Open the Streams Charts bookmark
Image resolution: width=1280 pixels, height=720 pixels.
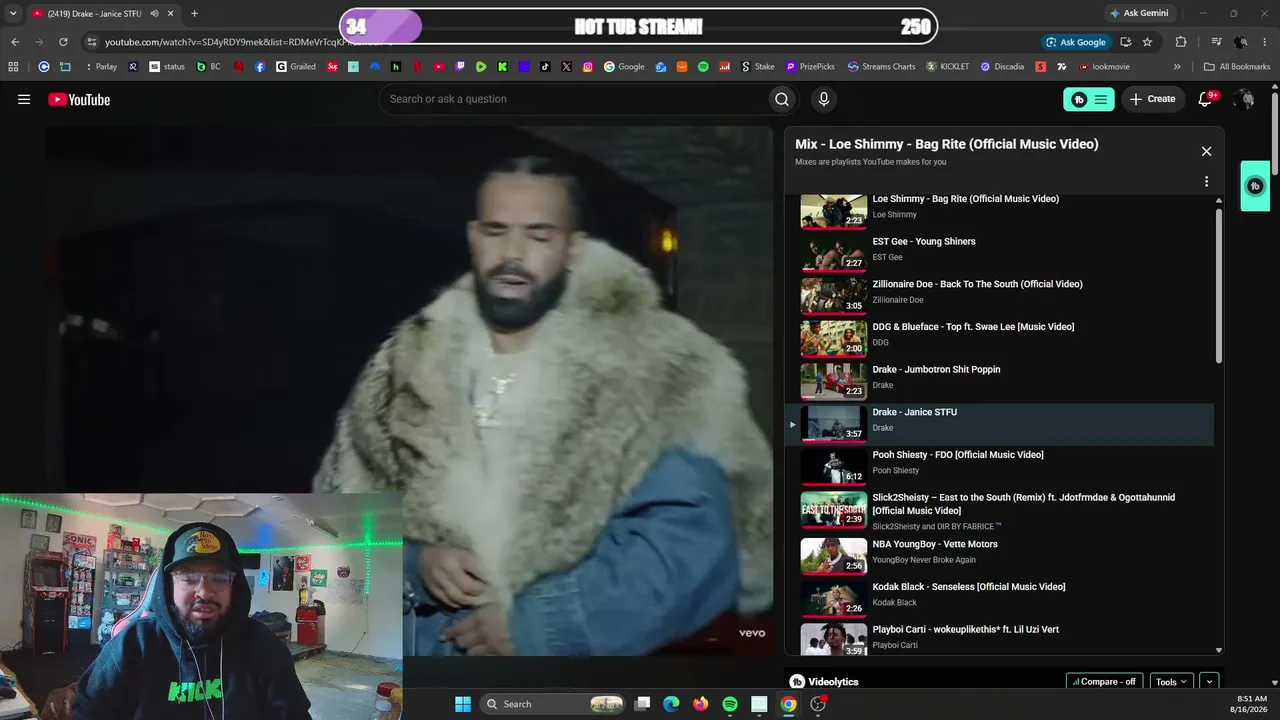click(x=881, y=67)
